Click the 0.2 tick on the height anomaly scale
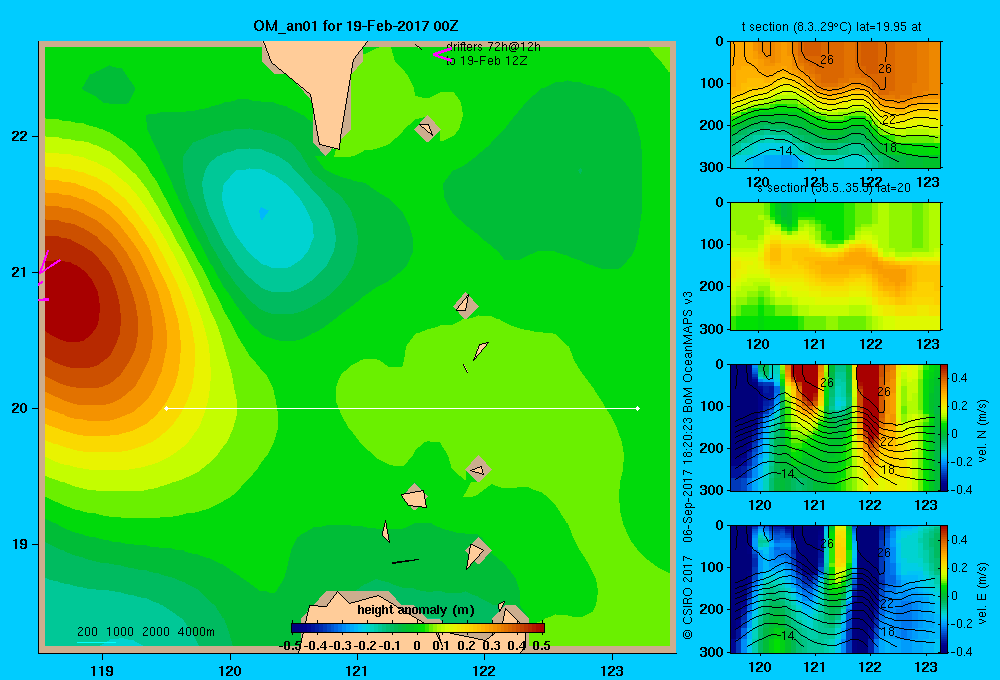The width and height of the screenshot is (1000, 680). pos(466,646)
